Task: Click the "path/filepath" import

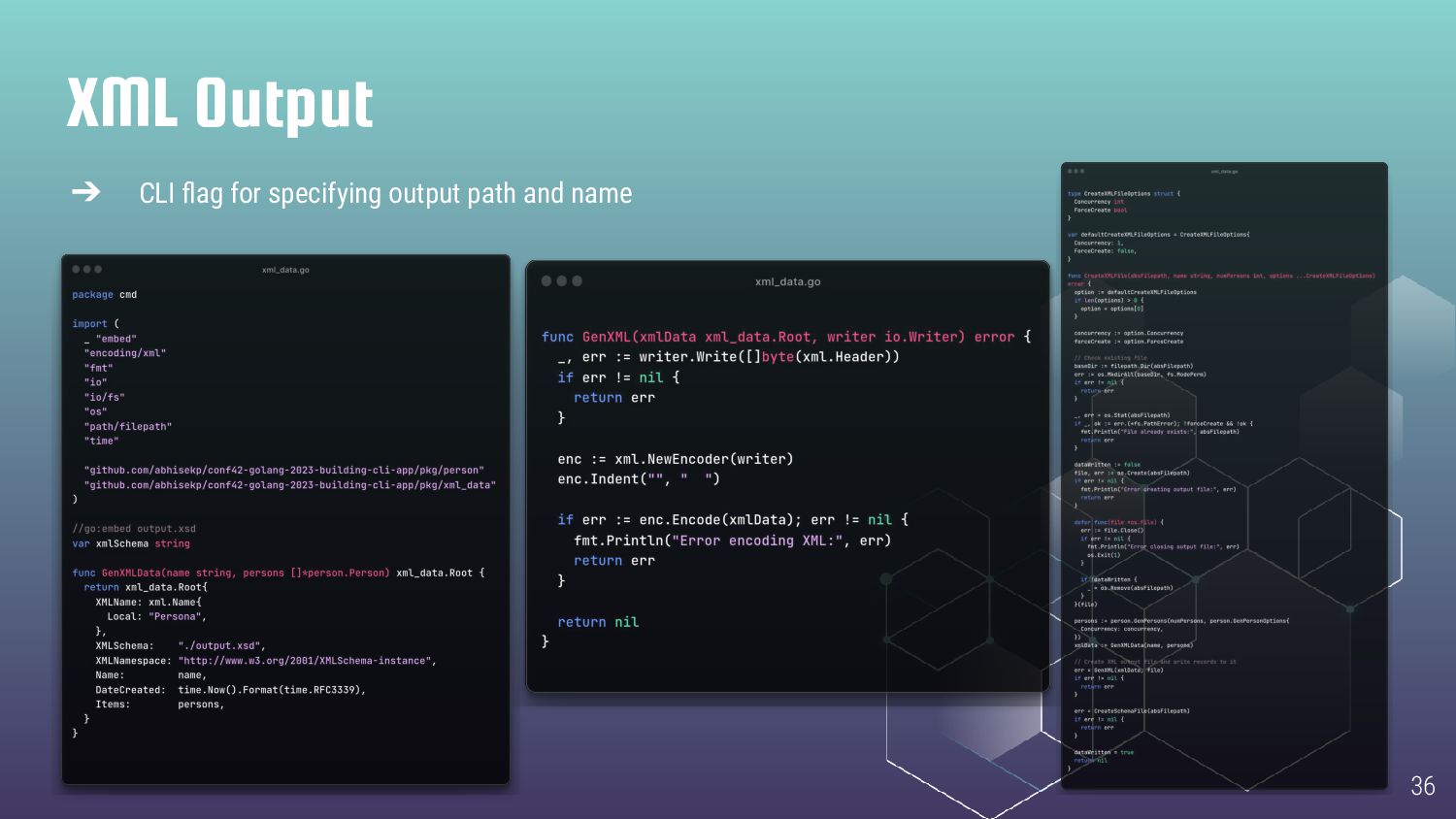Action: pyautogui.click(x=128, y=426)
